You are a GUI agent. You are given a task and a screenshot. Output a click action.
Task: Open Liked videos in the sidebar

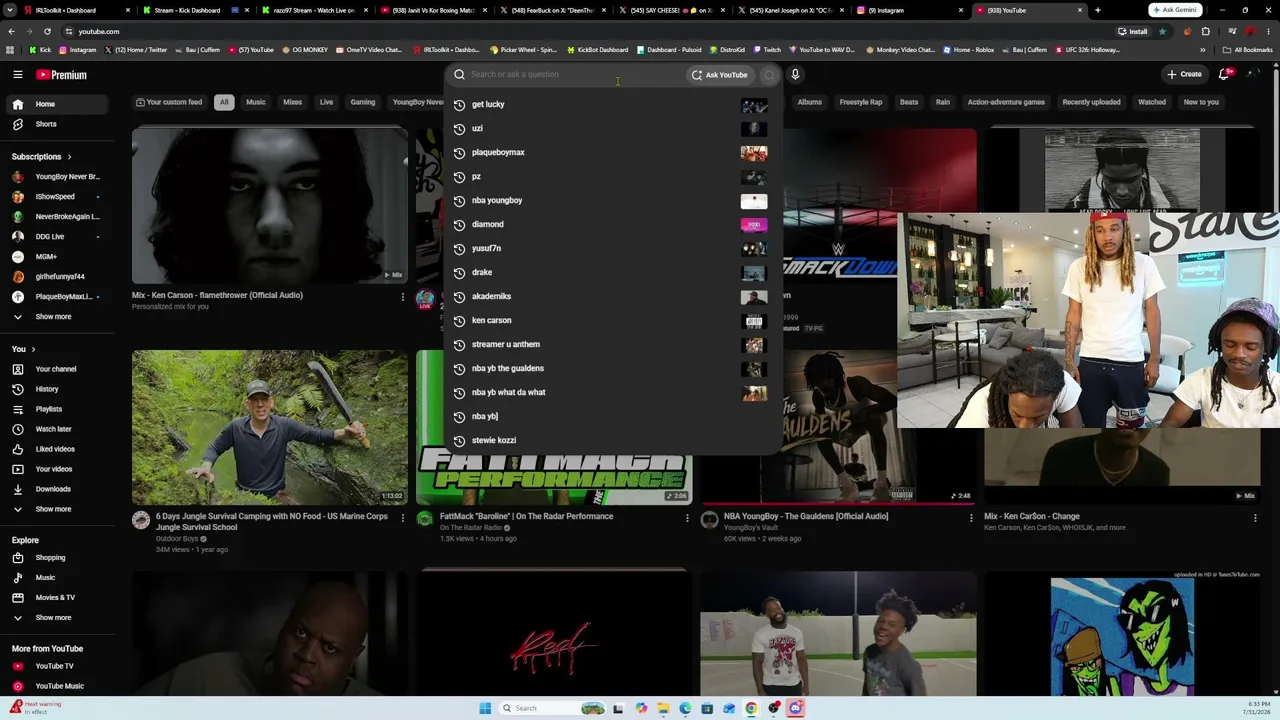[57, 449]
